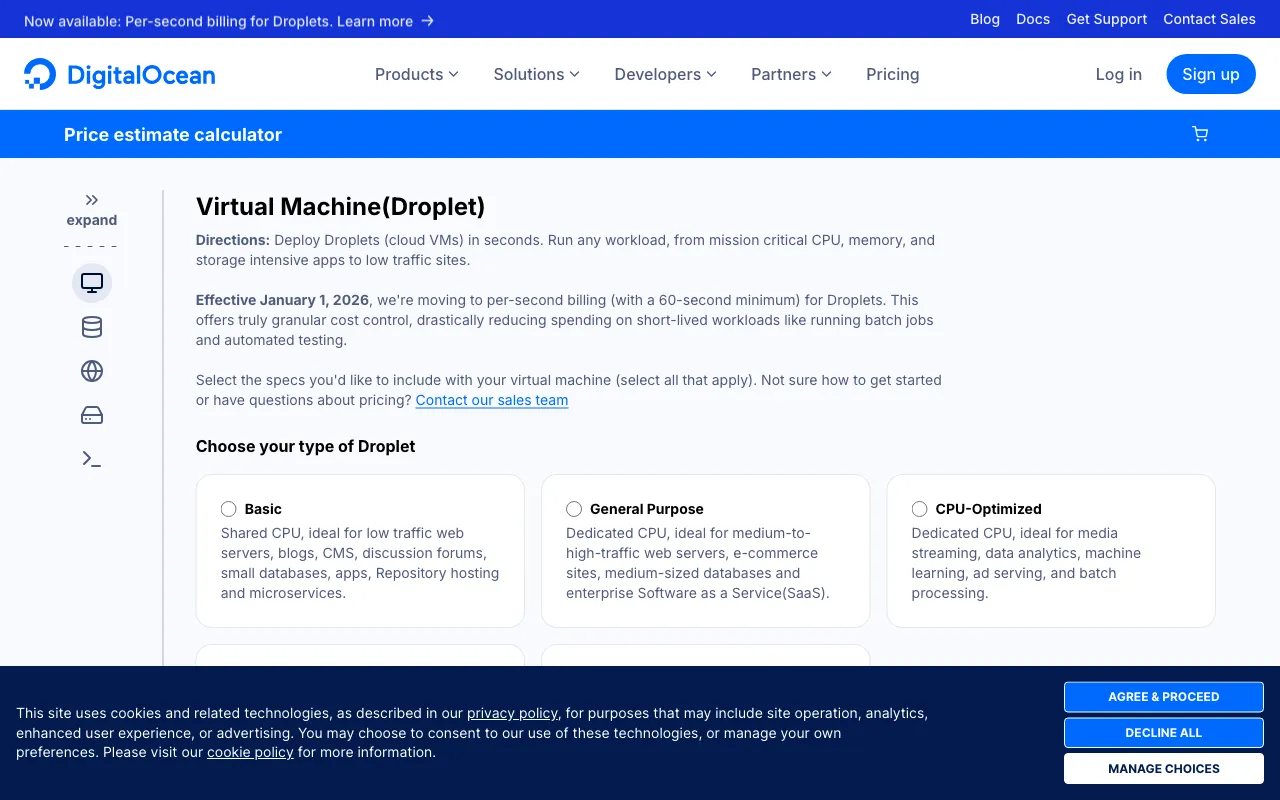
Task: Open the privacy policy link
Action: pyautogui.click(x=512, y=713)
